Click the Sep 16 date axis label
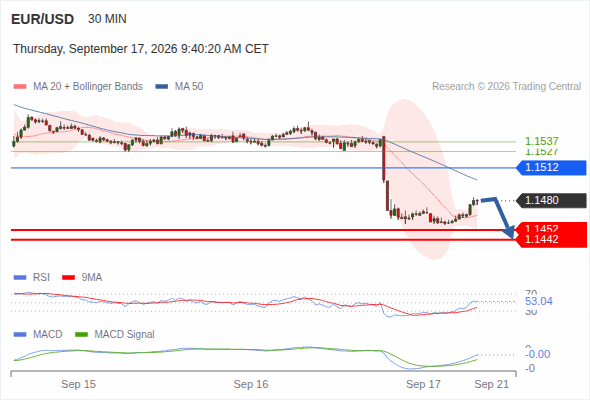This screenshot has height=400, width=590. (251, 384)
